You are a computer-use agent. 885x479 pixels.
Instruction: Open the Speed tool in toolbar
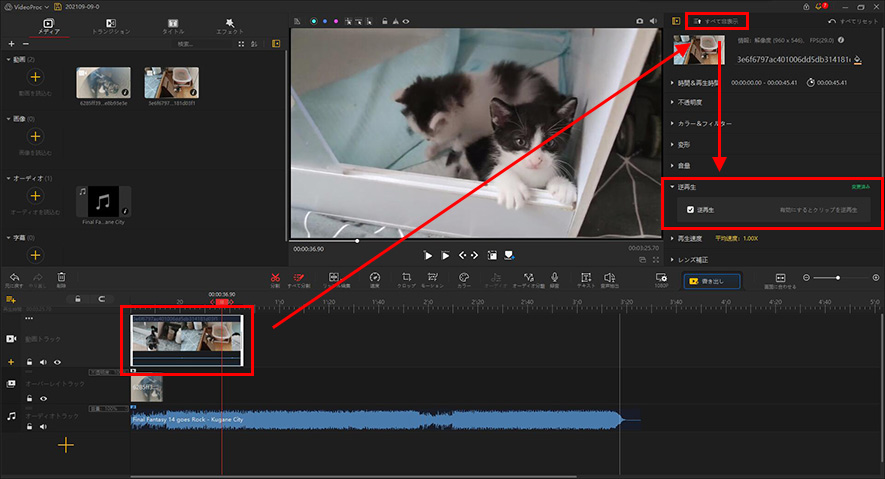click(x=374, y=277)
